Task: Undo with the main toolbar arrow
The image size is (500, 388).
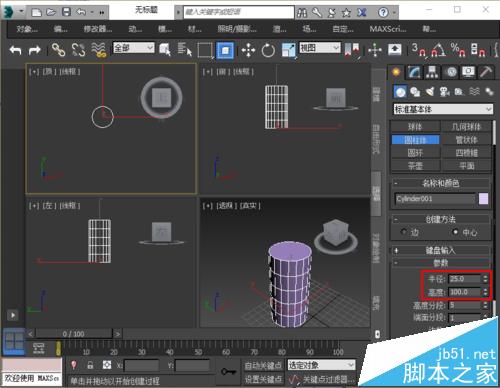Action: [x=16, y=50]
